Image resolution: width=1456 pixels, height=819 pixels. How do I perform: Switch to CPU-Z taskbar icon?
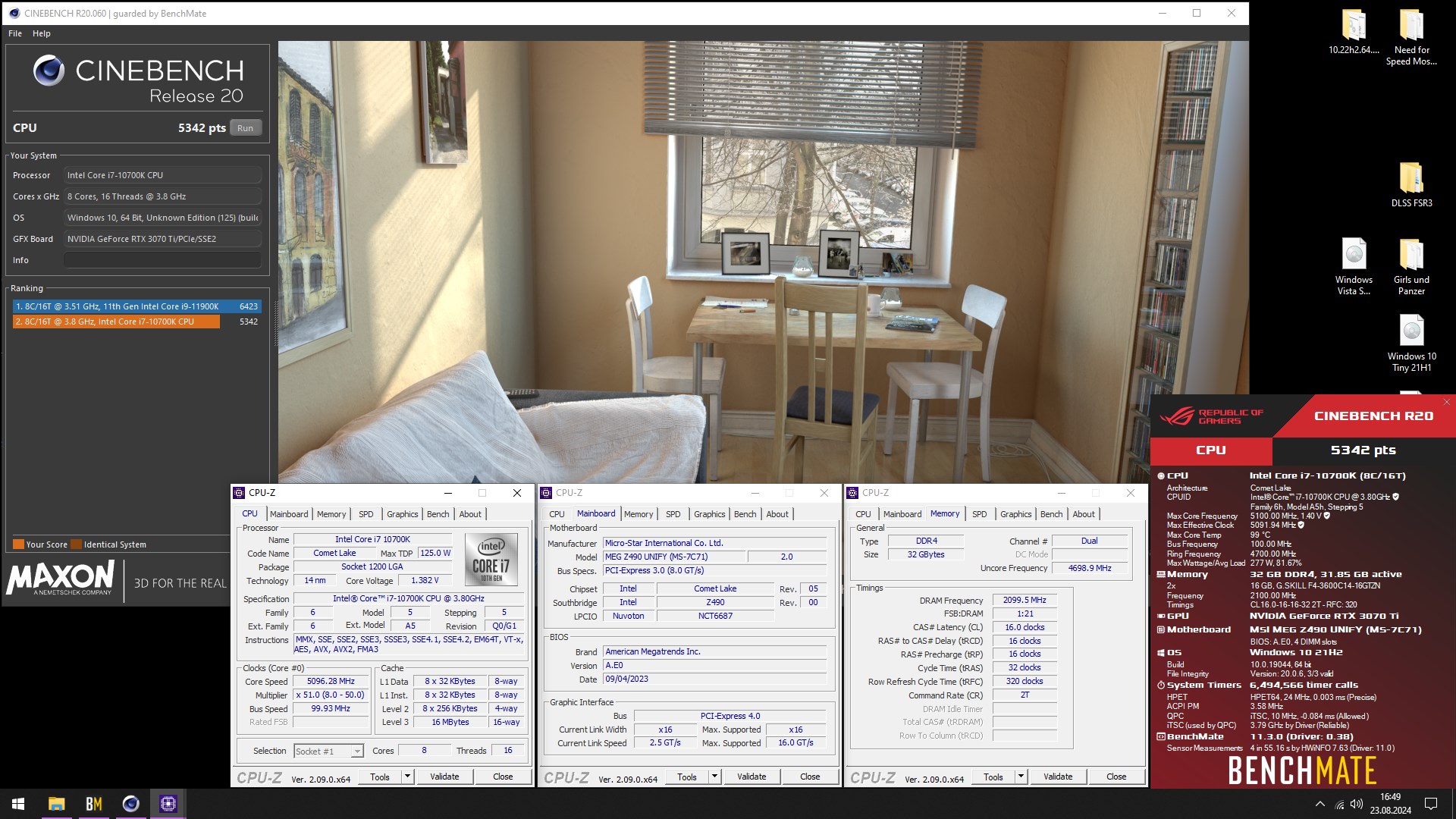click(x=168, y=804)
